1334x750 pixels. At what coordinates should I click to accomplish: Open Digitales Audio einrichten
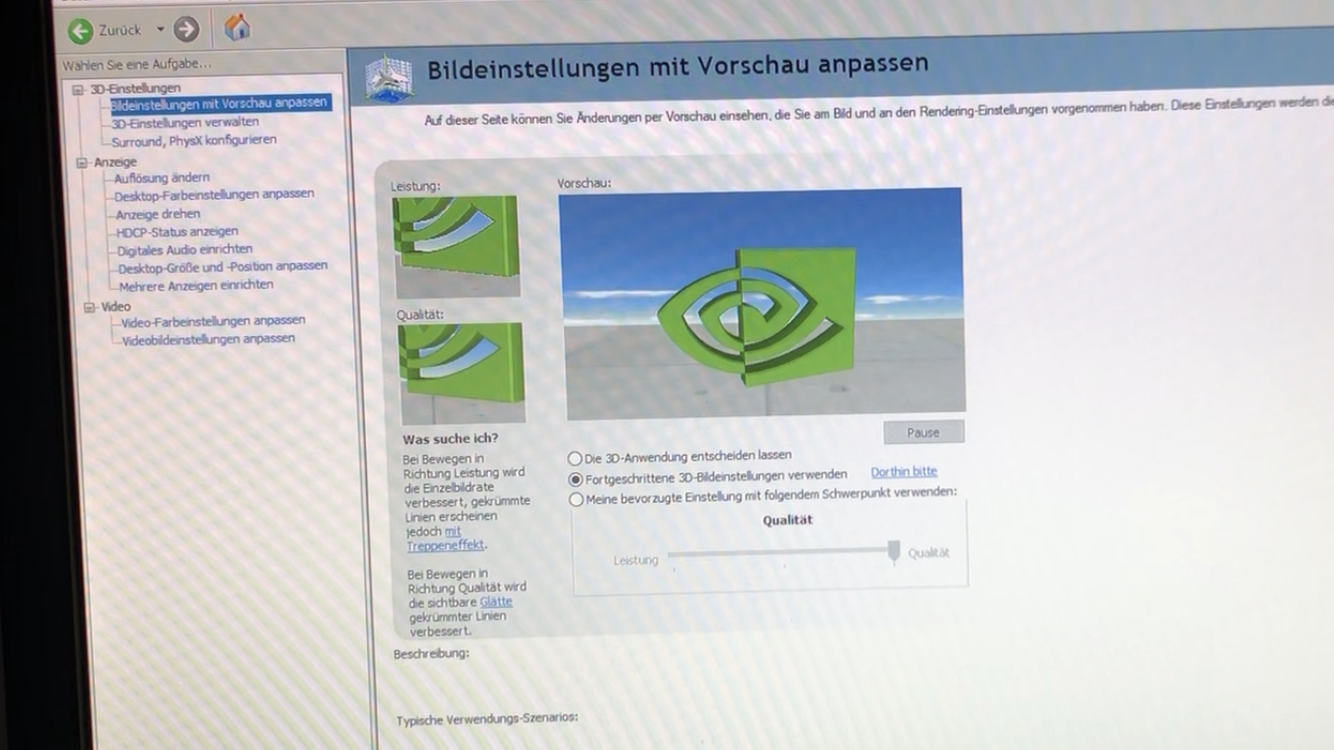185,250
